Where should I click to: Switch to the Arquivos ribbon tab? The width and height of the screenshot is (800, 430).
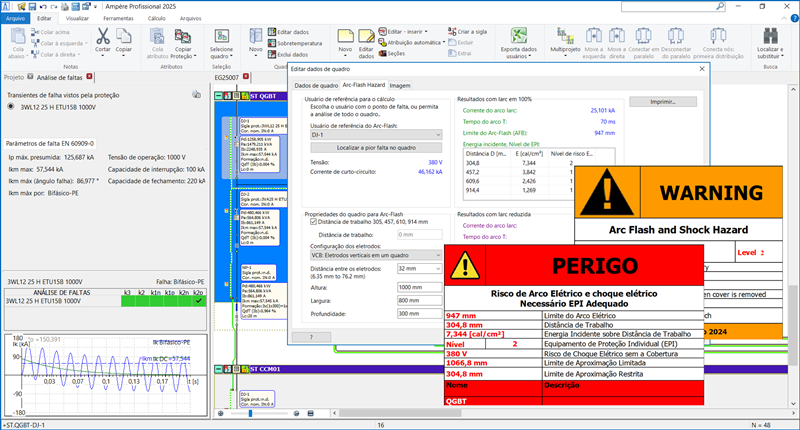tap(190, 18)
